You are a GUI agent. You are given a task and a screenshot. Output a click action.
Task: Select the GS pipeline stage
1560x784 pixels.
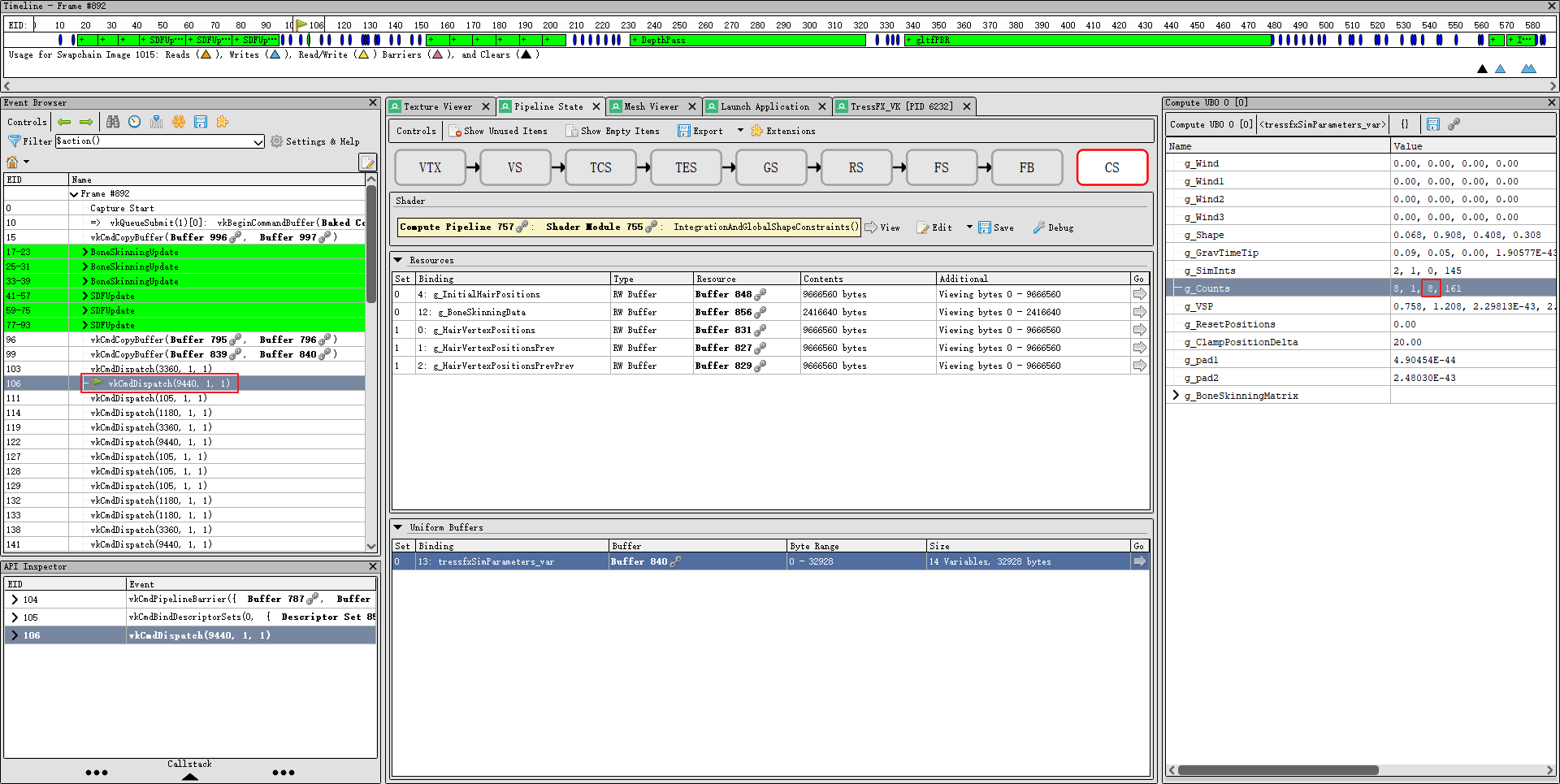pyautogui.click(x=771, y=167)
